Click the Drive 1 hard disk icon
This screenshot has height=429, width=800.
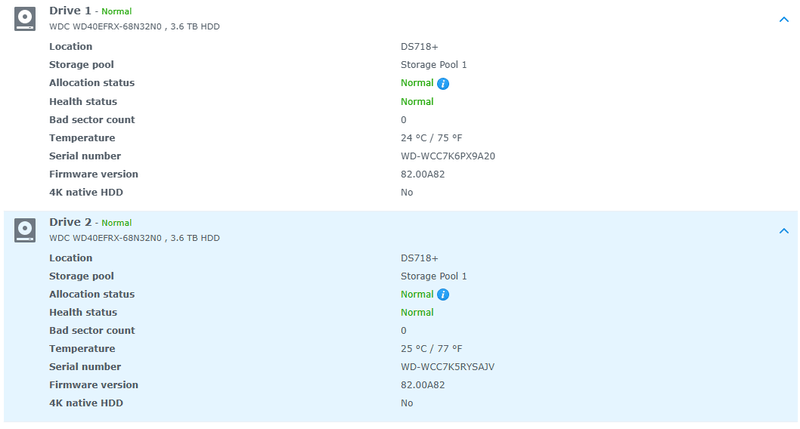(x=25, y=18)
